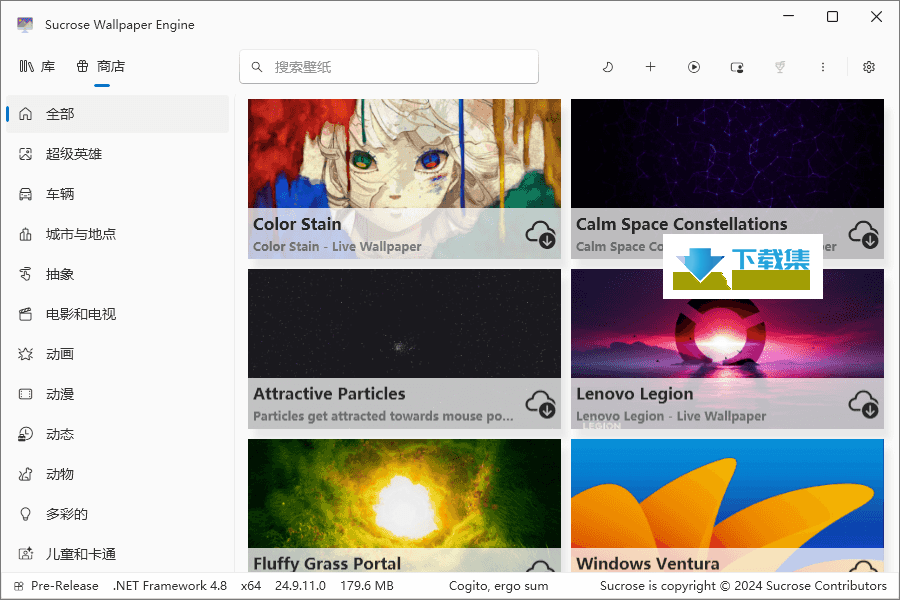The image size is (900, 600).
Task: Click the Lenovo Legion - Live Wallpaper subtitle
Action: (x=671, y=416)
